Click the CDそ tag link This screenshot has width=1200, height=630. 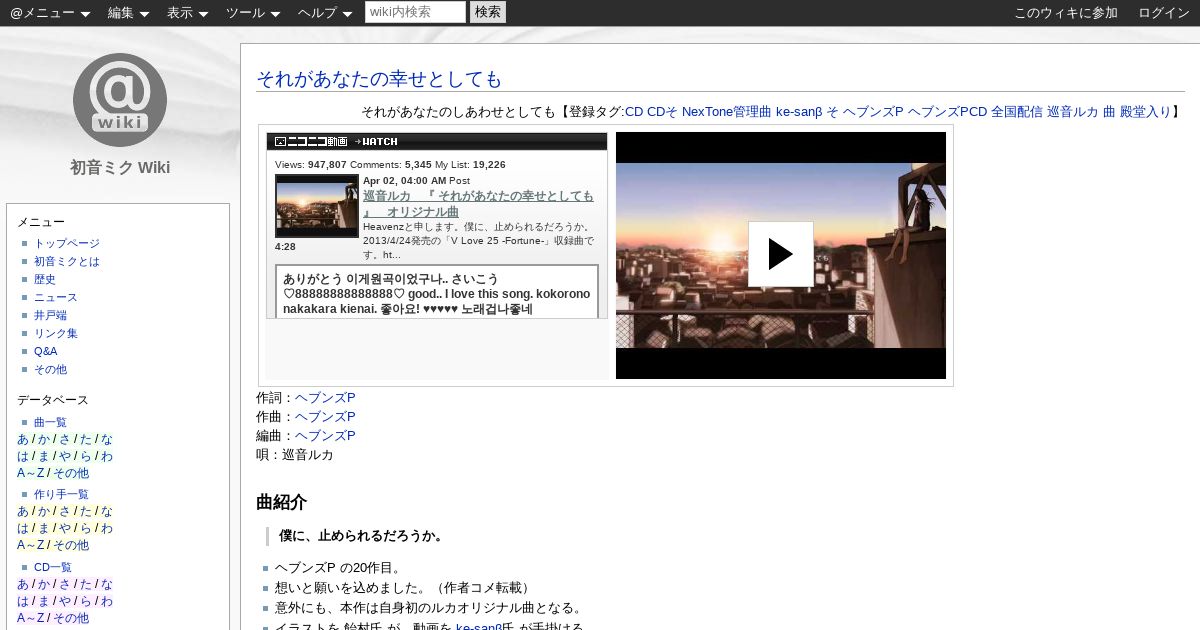click(x=662, y=112)
